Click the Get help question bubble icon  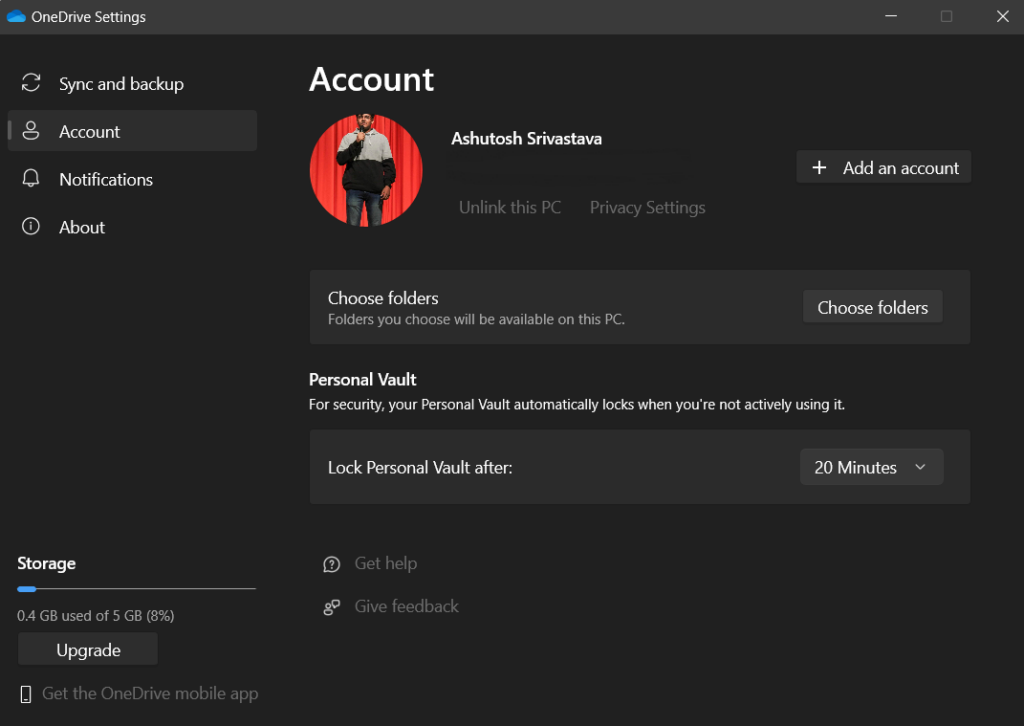pos(332,564)
